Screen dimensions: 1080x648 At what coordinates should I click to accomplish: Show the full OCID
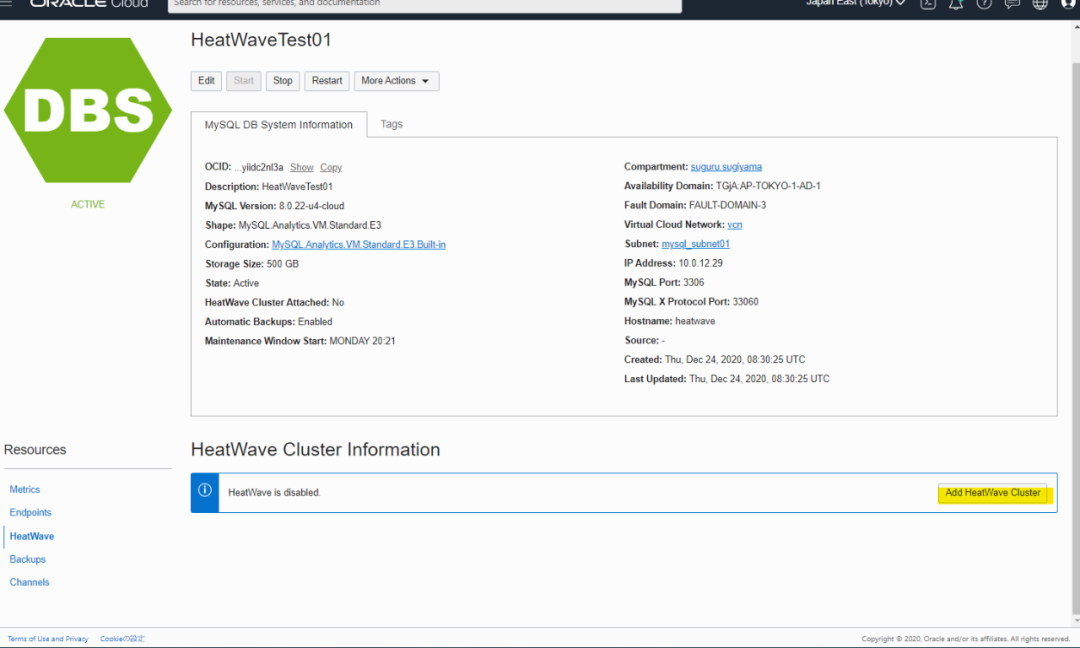(x=302, y=167)
